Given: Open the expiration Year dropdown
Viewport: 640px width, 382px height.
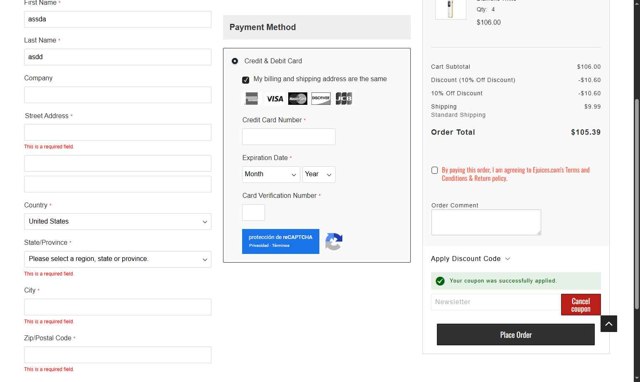Looking at the screenshot, I should [x=319, y=174].
